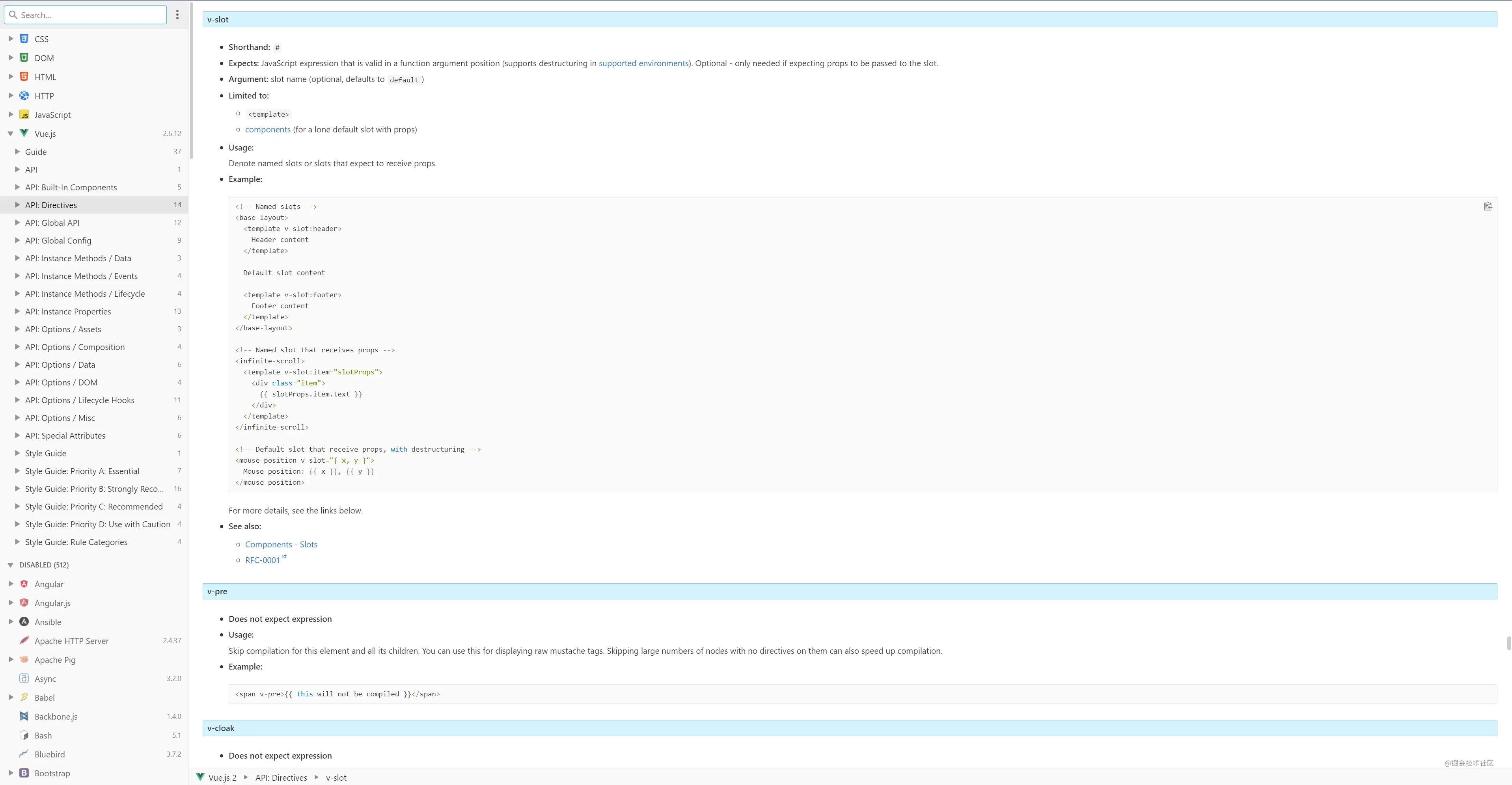Collapse the Vue.js tree section
Image resolution: width=1512 pixels, height=785 pixels.
(x=11, y=134)
